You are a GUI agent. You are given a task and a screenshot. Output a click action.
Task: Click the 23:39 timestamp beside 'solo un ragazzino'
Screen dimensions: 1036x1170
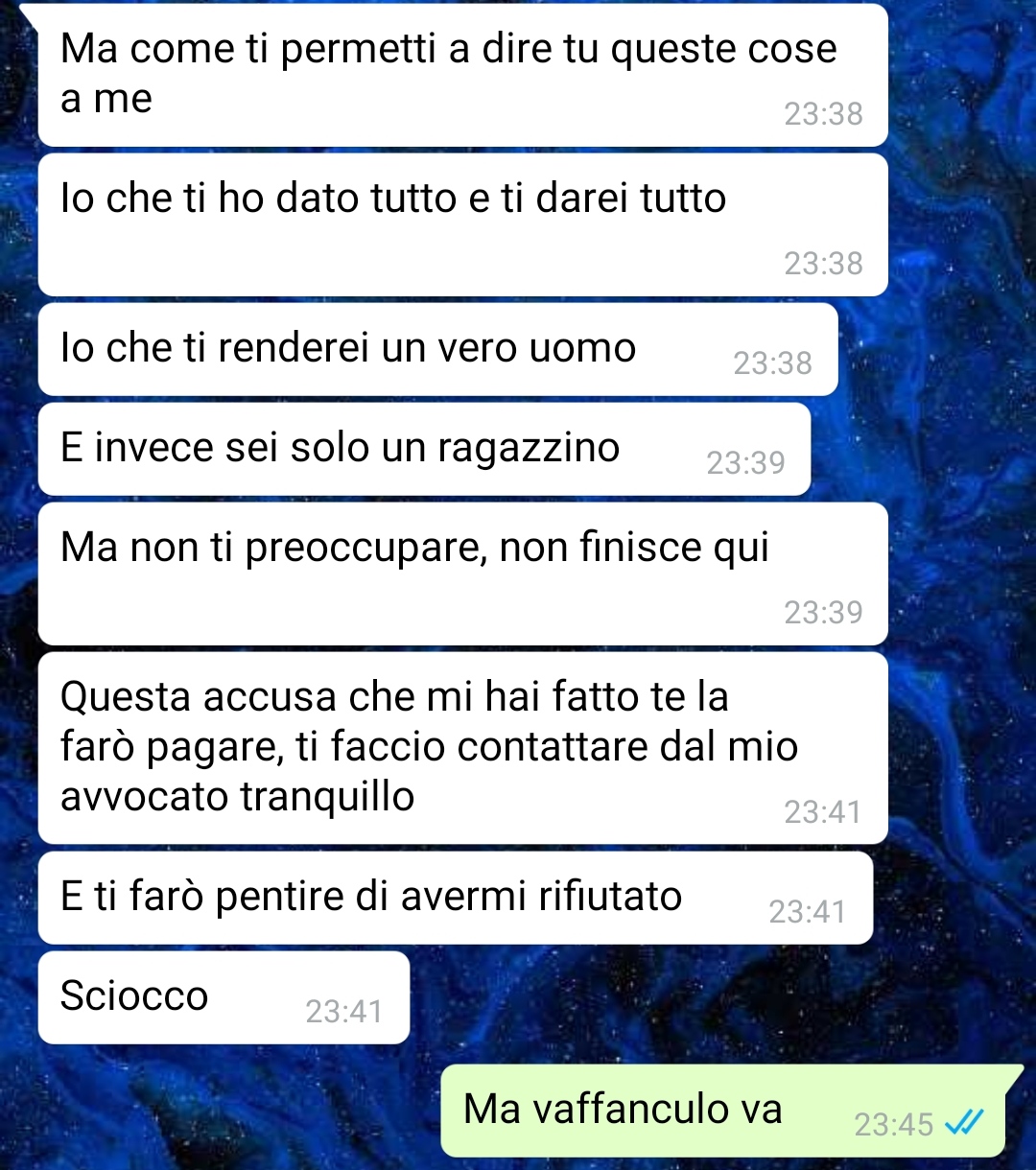point(745,462)
